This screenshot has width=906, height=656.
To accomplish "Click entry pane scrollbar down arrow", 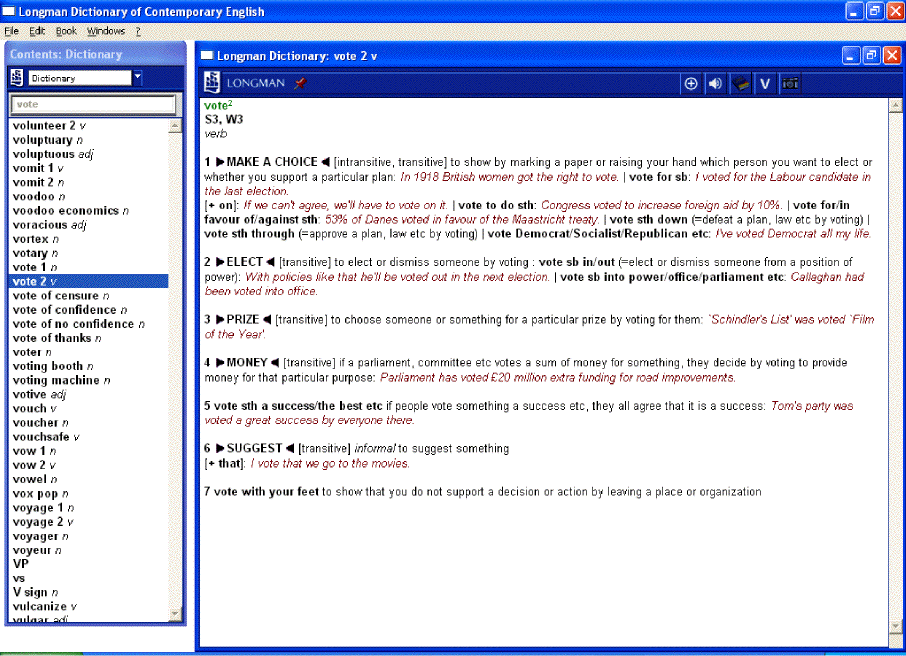I will [896, 626].
